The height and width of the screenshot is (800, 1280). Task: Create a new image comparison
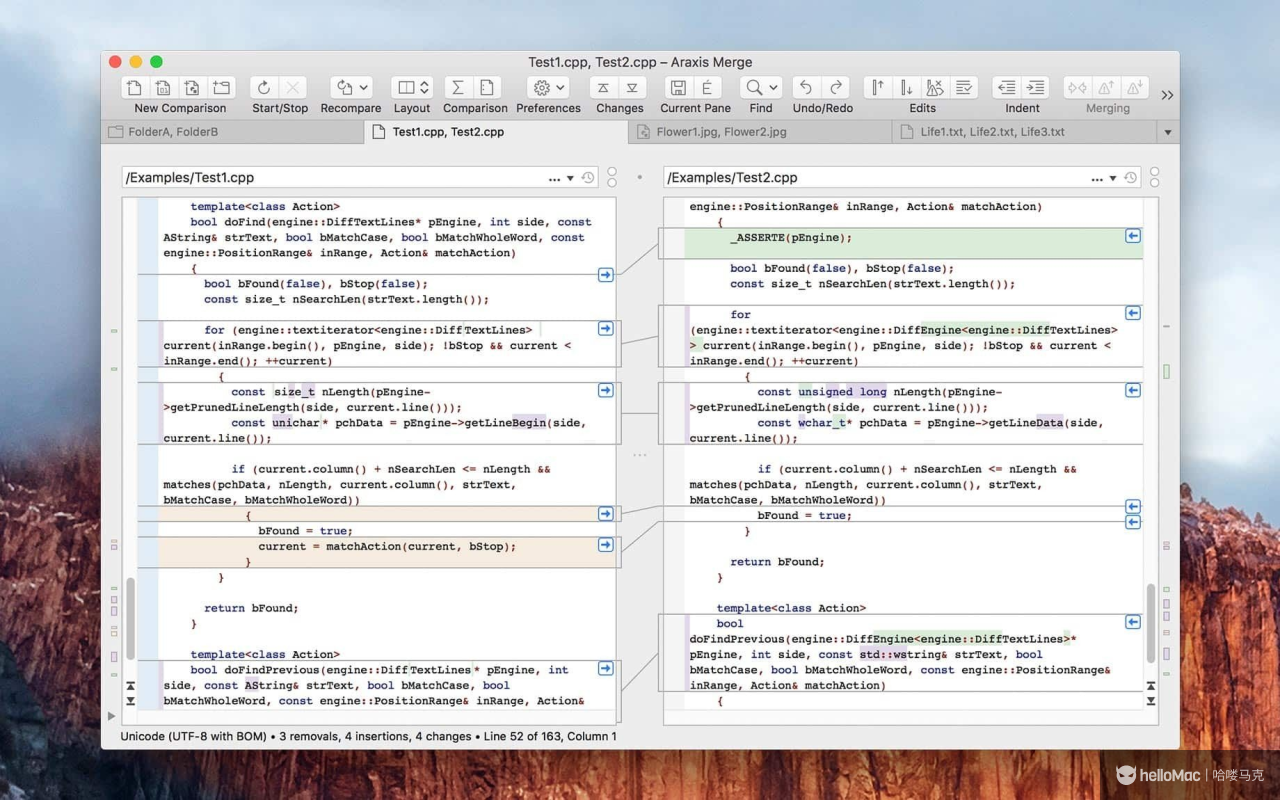(192, 88)
